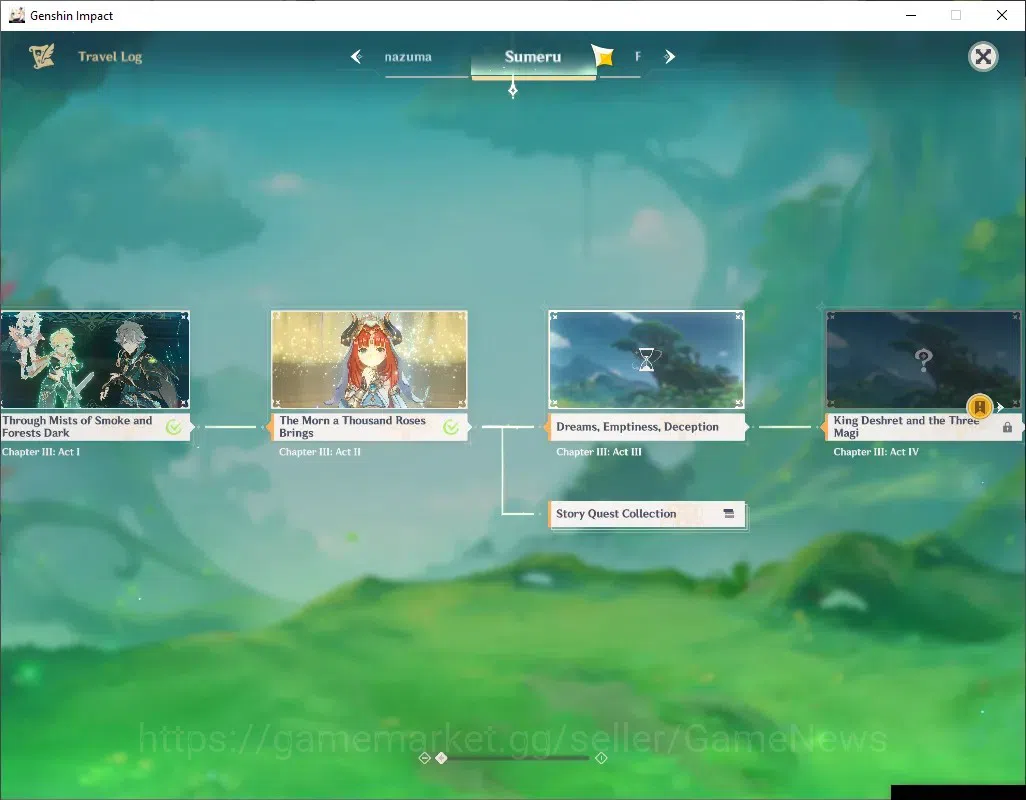Click the small arrow next to bookmark badge
The image size is (1026, 800).
1000,407
